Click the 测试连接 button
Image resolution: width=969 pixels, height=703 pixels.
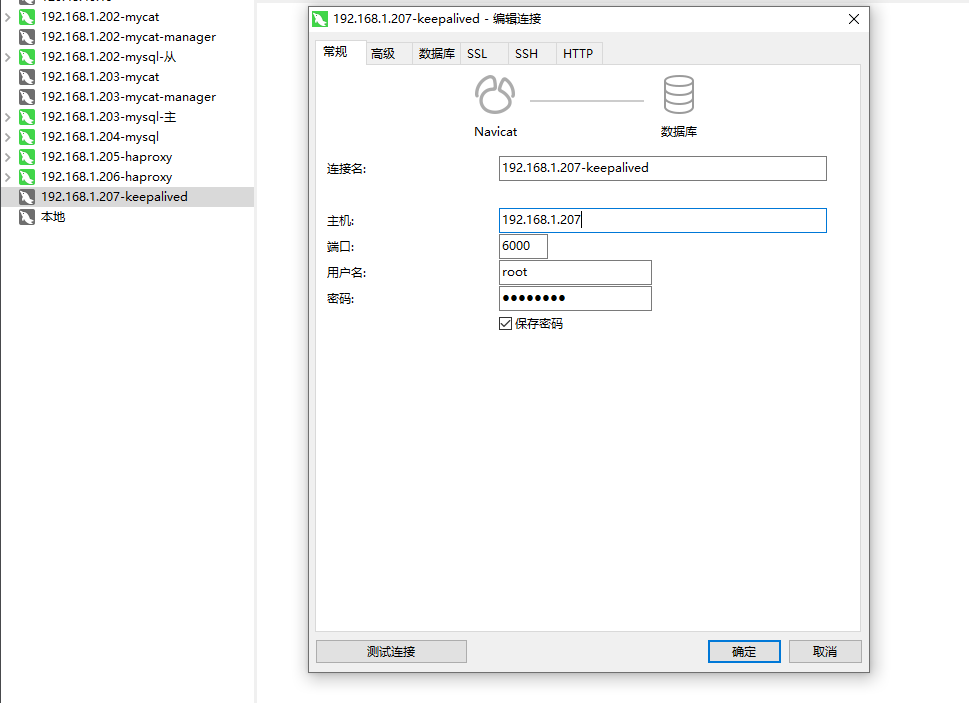click(391, 651)
